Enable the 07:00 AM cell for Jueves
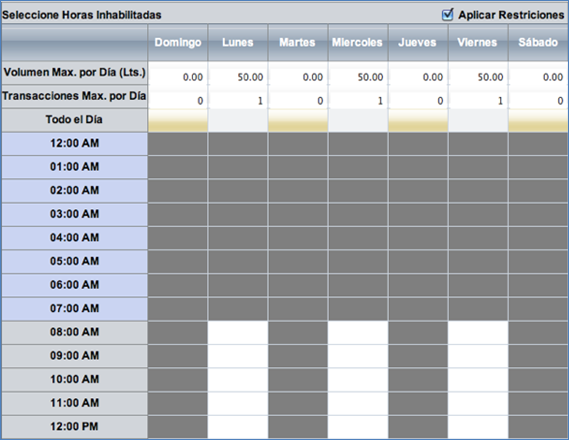Viewport: 569px width, 440px height. 418,309
